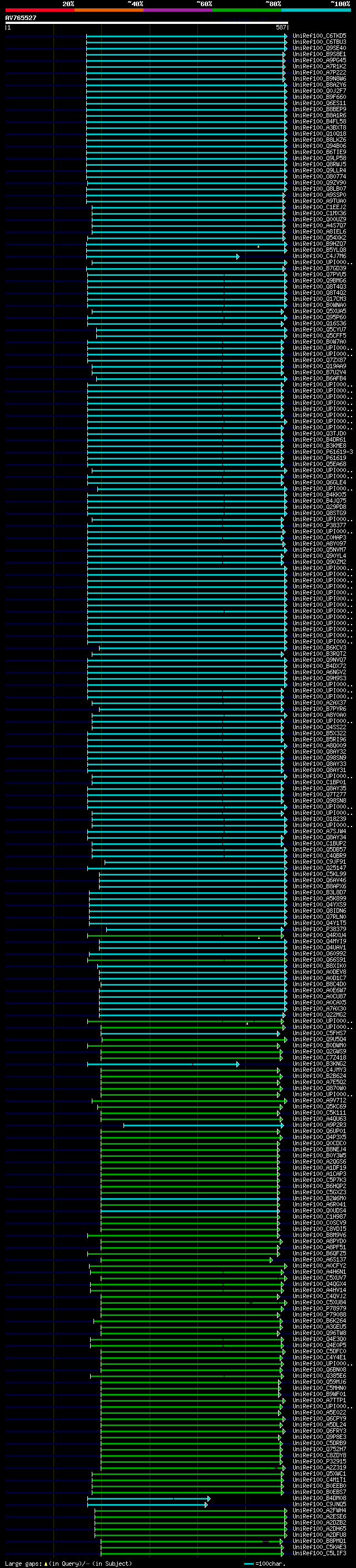Select the UniRef100_Q4P3X5 label
The height and width of the screenshot is (1568, 356).
pyautogui.click(x=319, y=1136)
